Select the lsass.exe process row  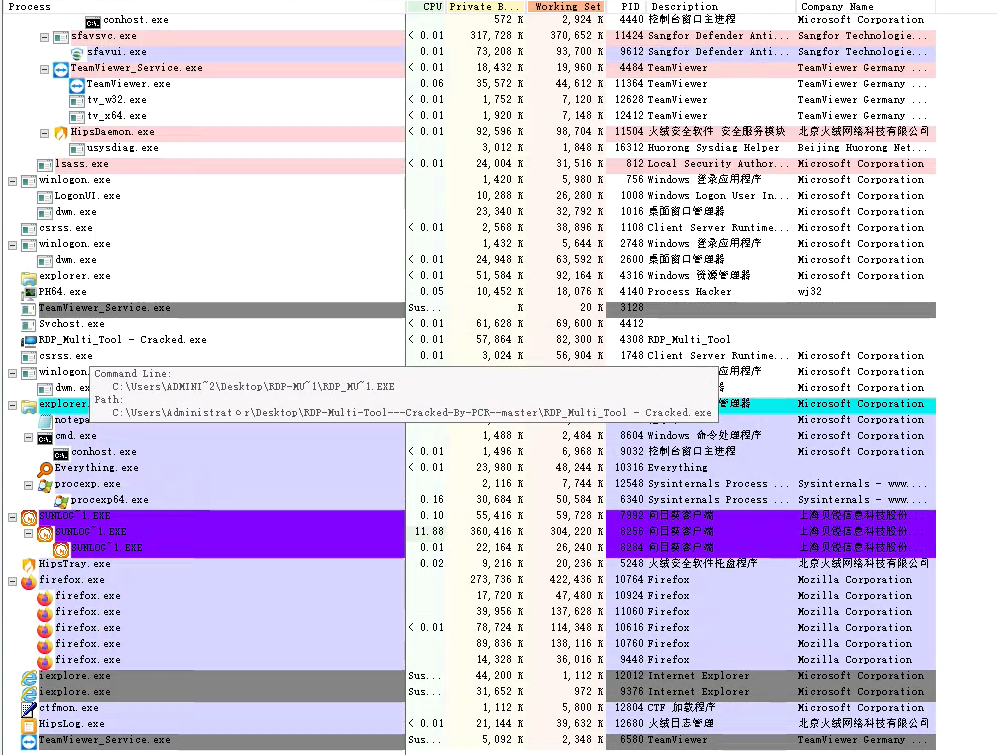(x=82, y=164)
